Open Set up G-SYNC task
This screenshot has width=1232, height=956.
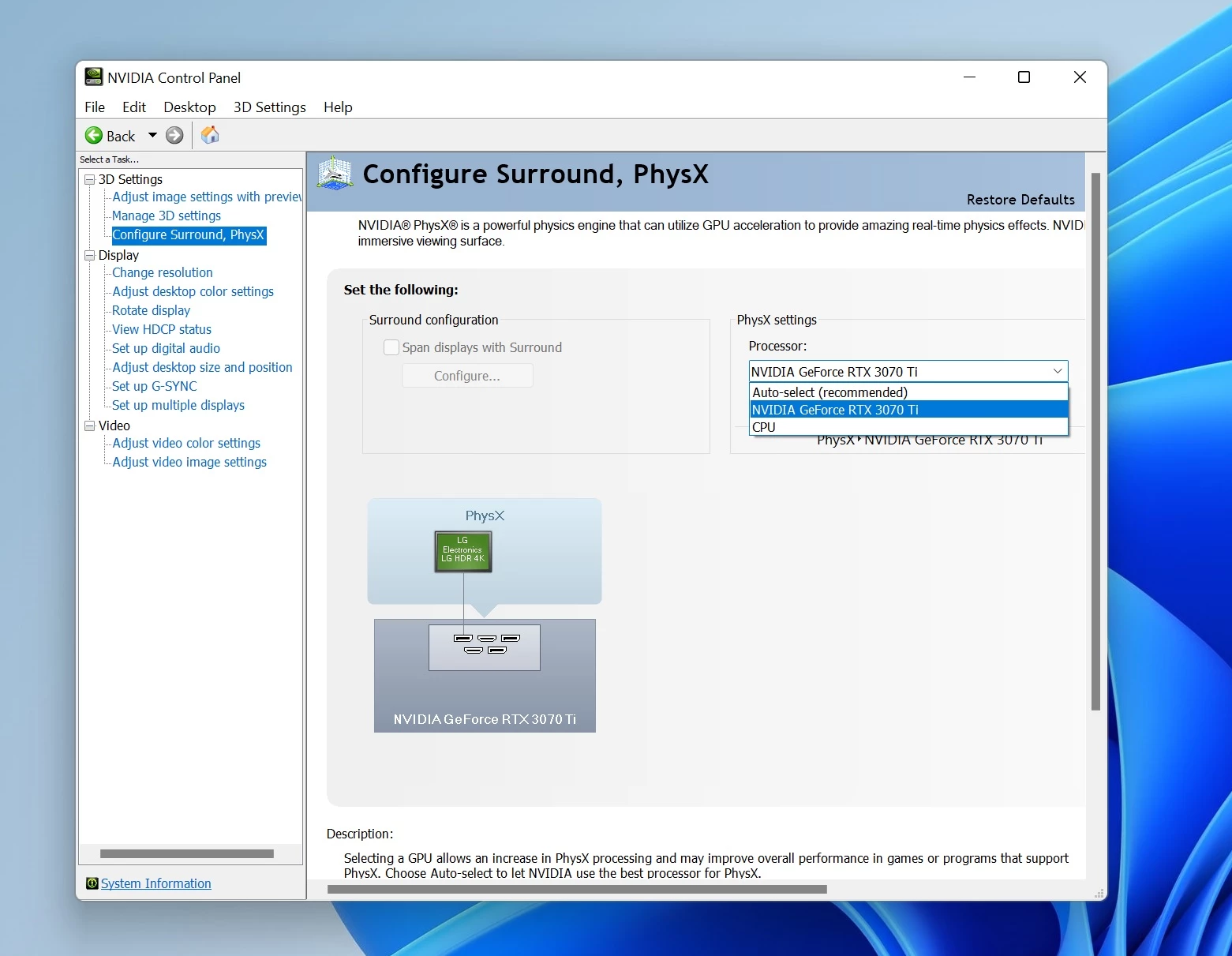(x=155, y=386)
